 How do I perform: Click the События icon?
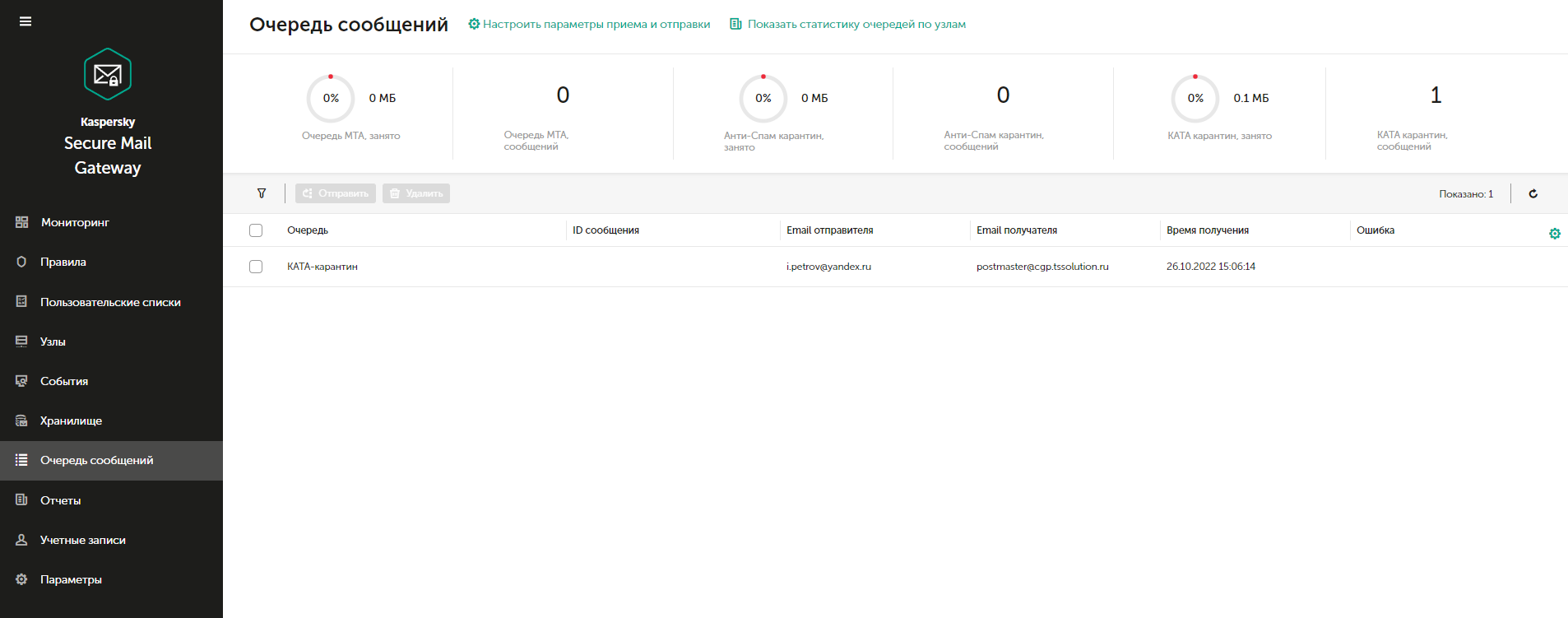click(x=22, y=381)
